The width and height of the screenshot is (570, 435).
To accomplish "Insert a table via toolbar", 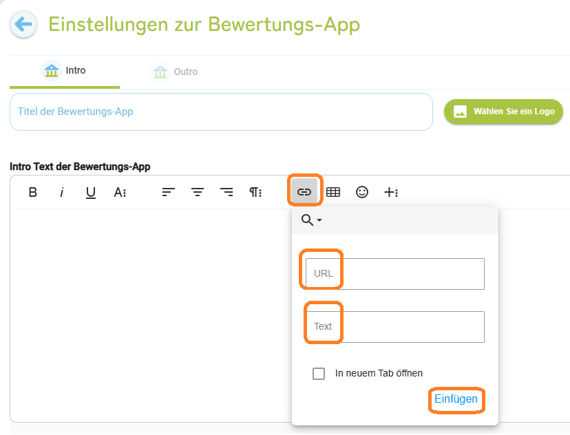I will (x=333, y=192).
